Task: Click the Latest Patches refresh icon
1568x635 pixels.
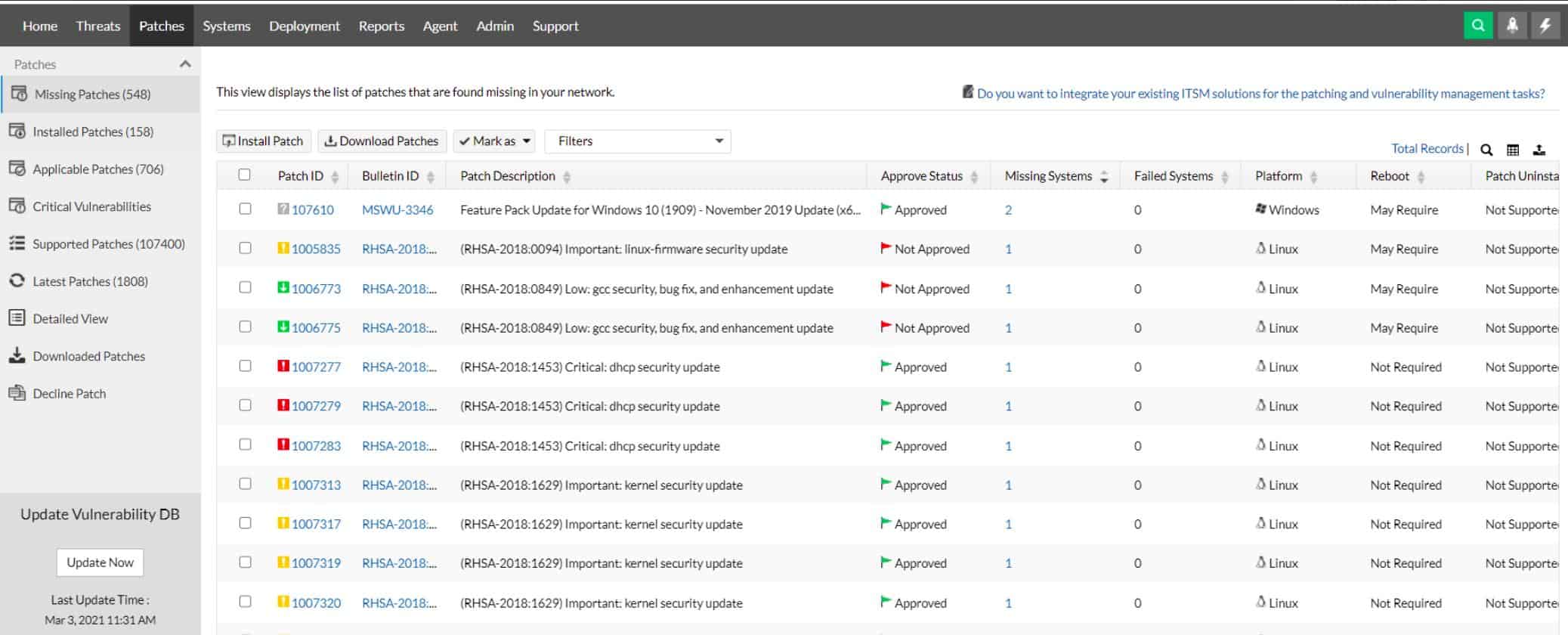Action: pyautogui.click(x=17, y=280)
